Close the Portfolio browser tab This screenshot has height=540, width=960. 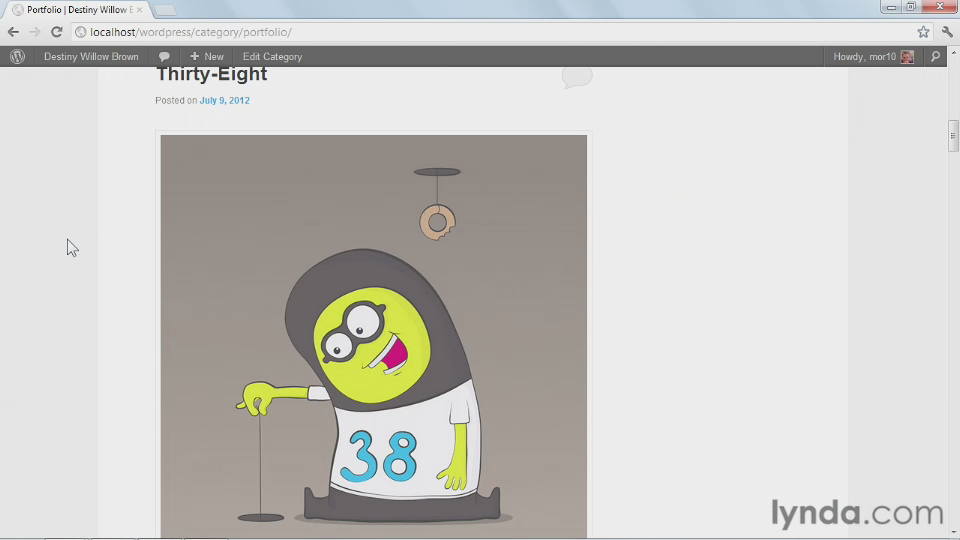(140, 10)
